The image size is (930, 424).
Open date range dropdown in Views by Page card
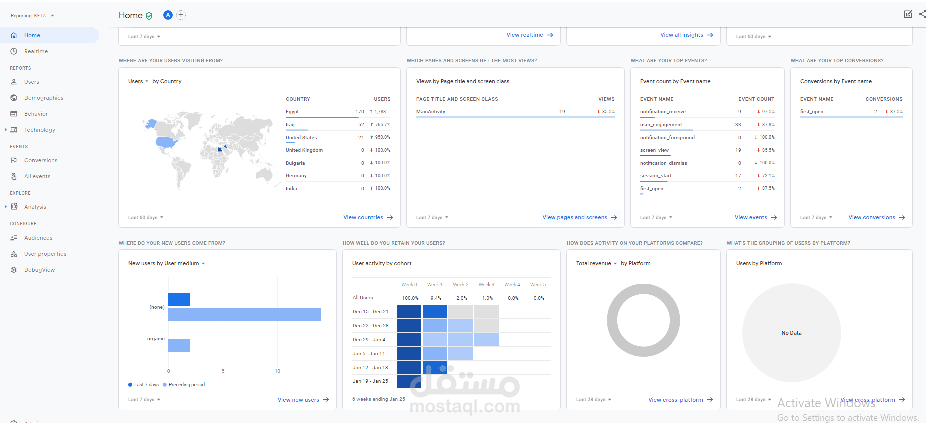(432, 218)
